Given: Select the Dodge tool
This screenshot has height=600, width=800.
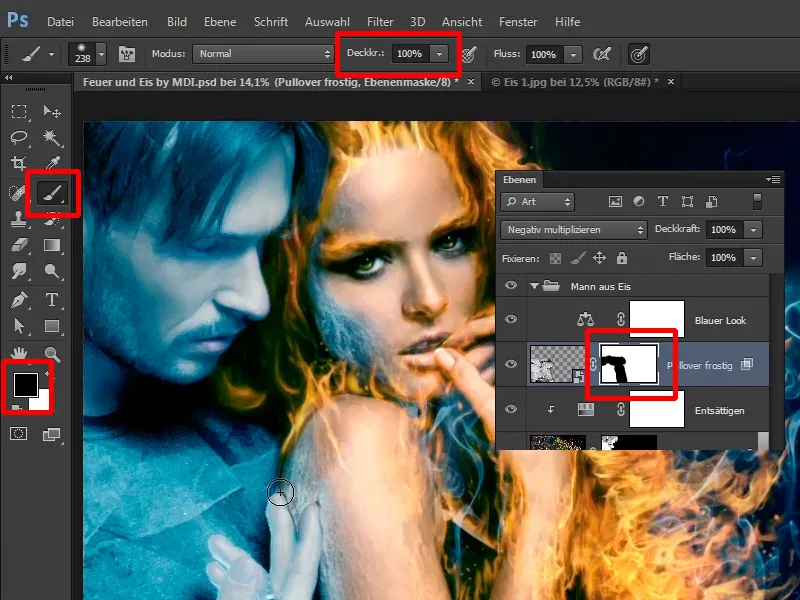Looking at the screenshot, I should coord(52,271).
